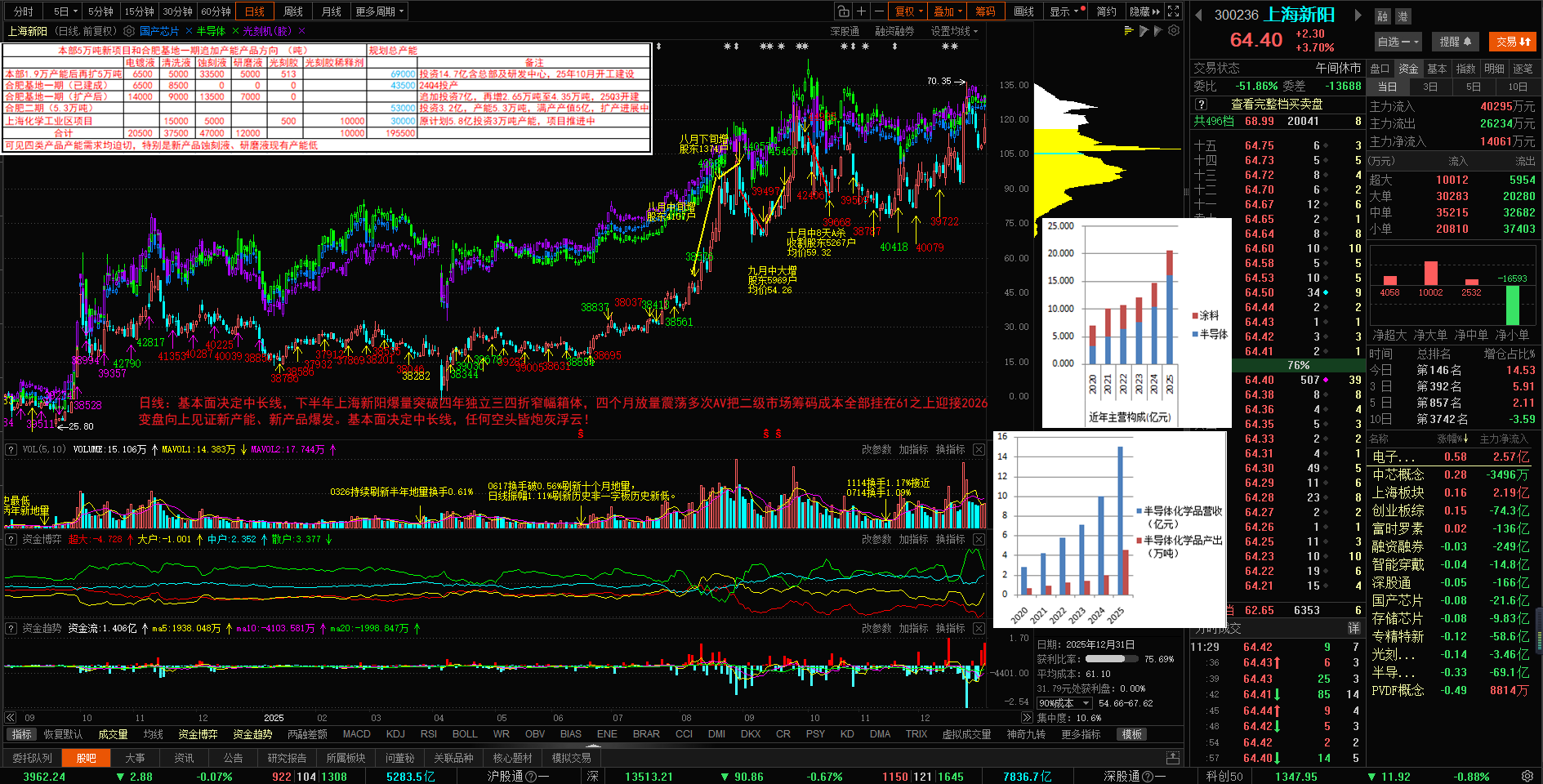Click the lock icon in chart toolbar
Image resolution: width=1543 pixels, height=784 pixels.
[x=844, y=11]
